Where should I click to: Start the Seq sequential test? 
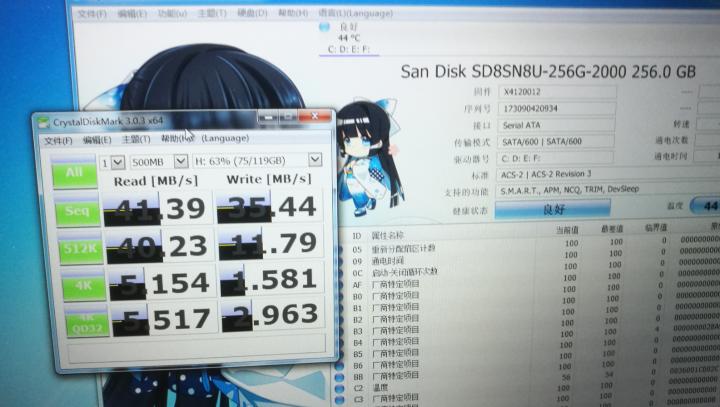[78, 211]
